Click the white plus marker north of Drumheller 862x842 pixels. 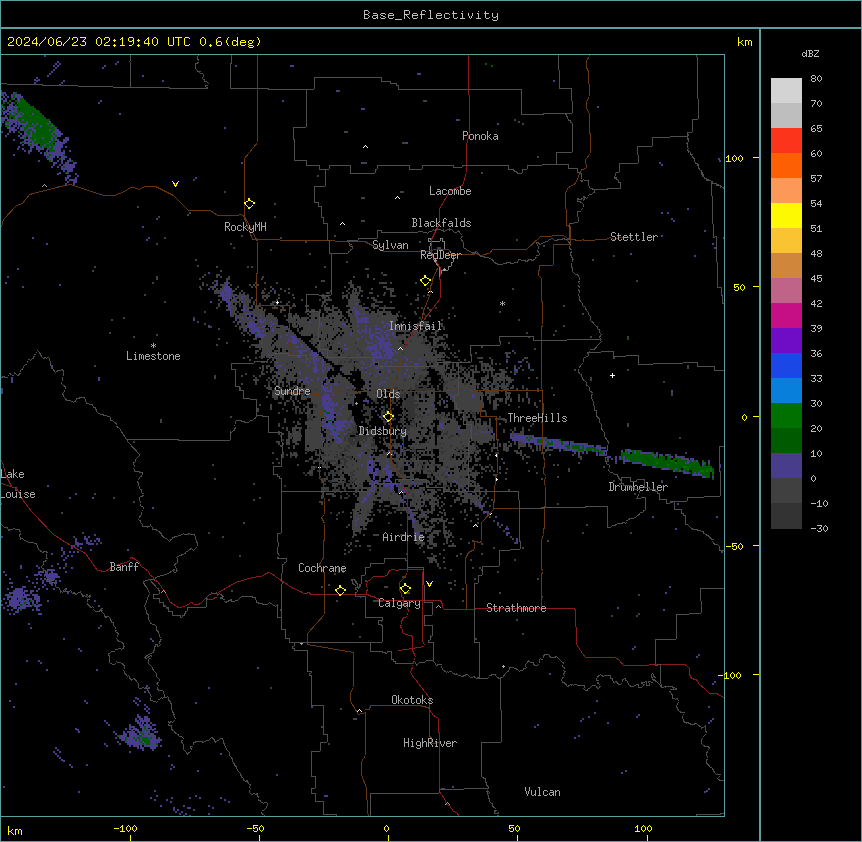[x=612, y=375]
